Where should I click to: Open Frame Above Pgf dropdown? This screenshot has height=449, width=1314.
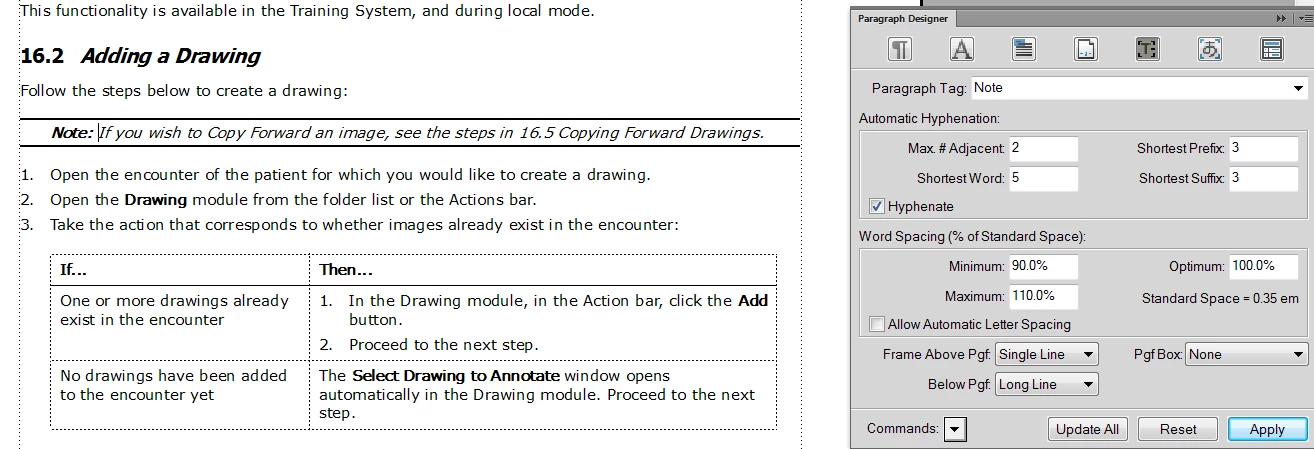[x=1047, y=355]
